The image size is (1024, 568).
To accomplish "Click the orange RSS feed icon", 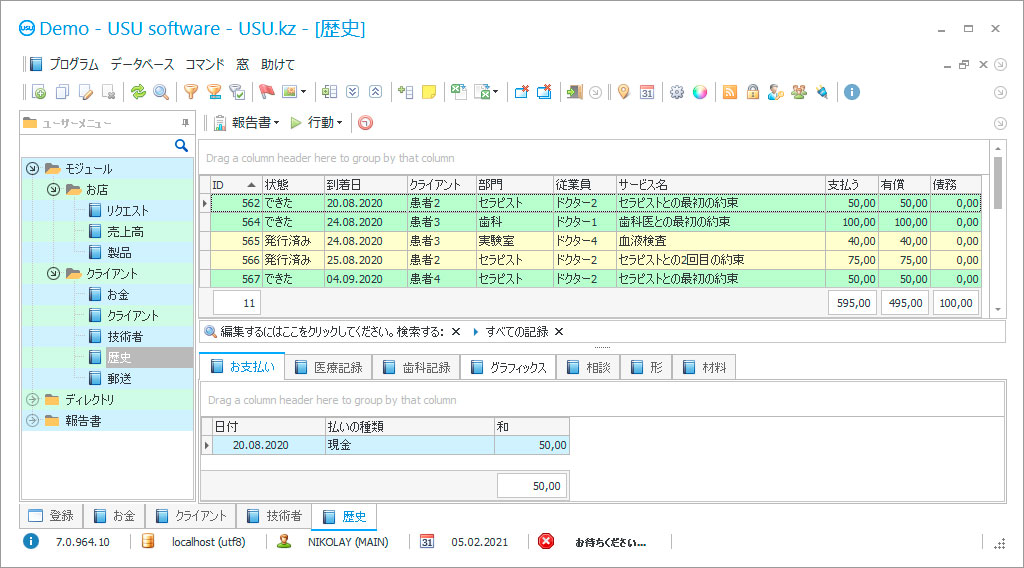I will click(730, 92).
